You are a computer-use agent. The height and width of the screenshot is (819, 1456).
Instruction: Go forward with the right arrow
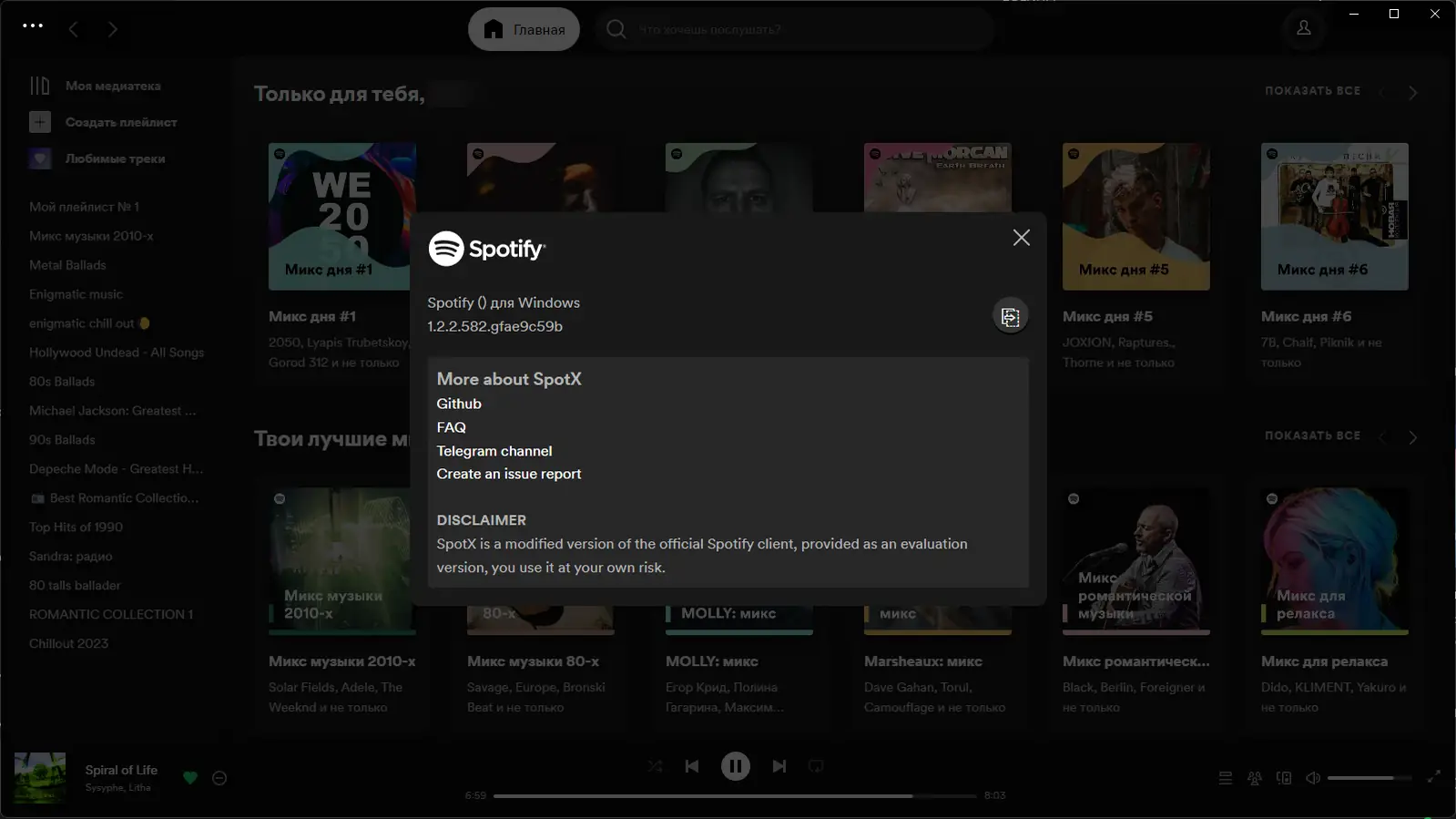113,29
